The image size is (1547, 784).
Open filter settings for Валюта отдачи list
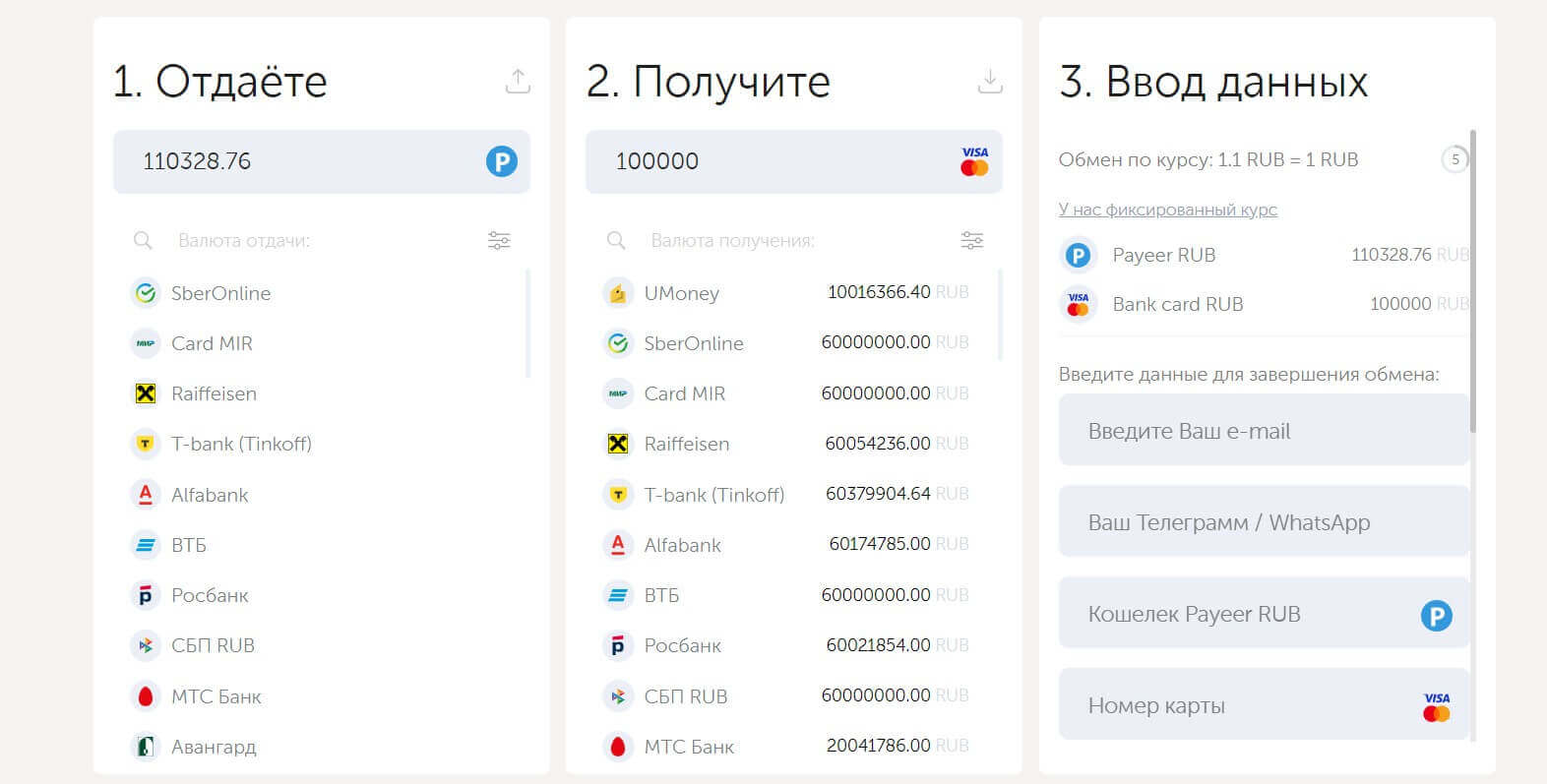tap(499, 240)
